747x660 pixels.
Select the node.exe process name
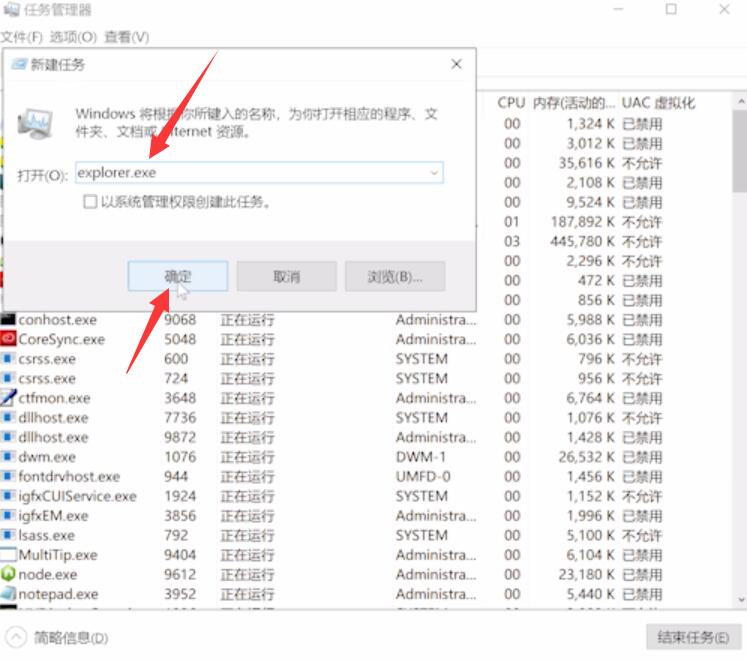[x=48, y=574]
